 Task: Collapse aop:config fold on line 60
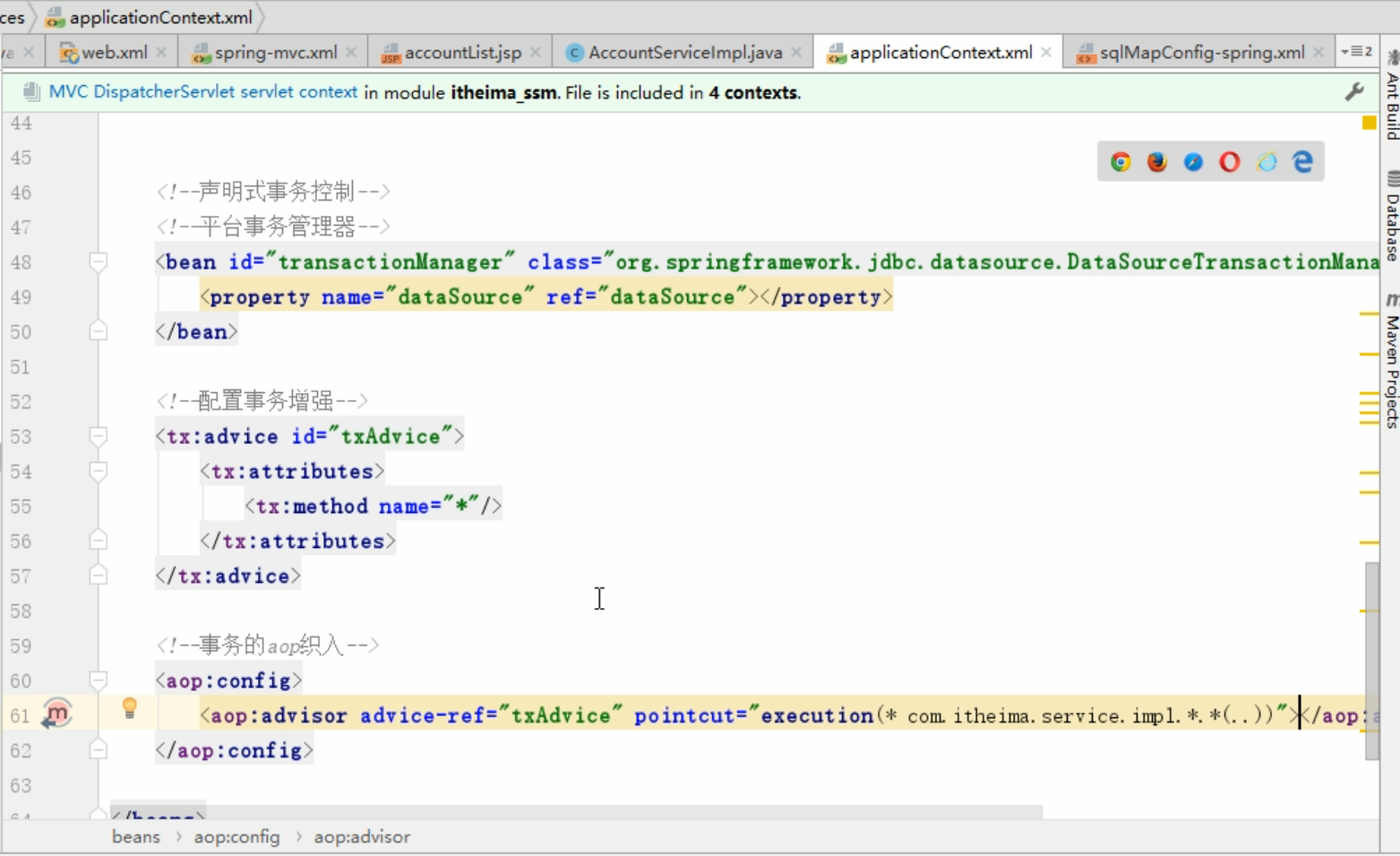click(99, 681)
